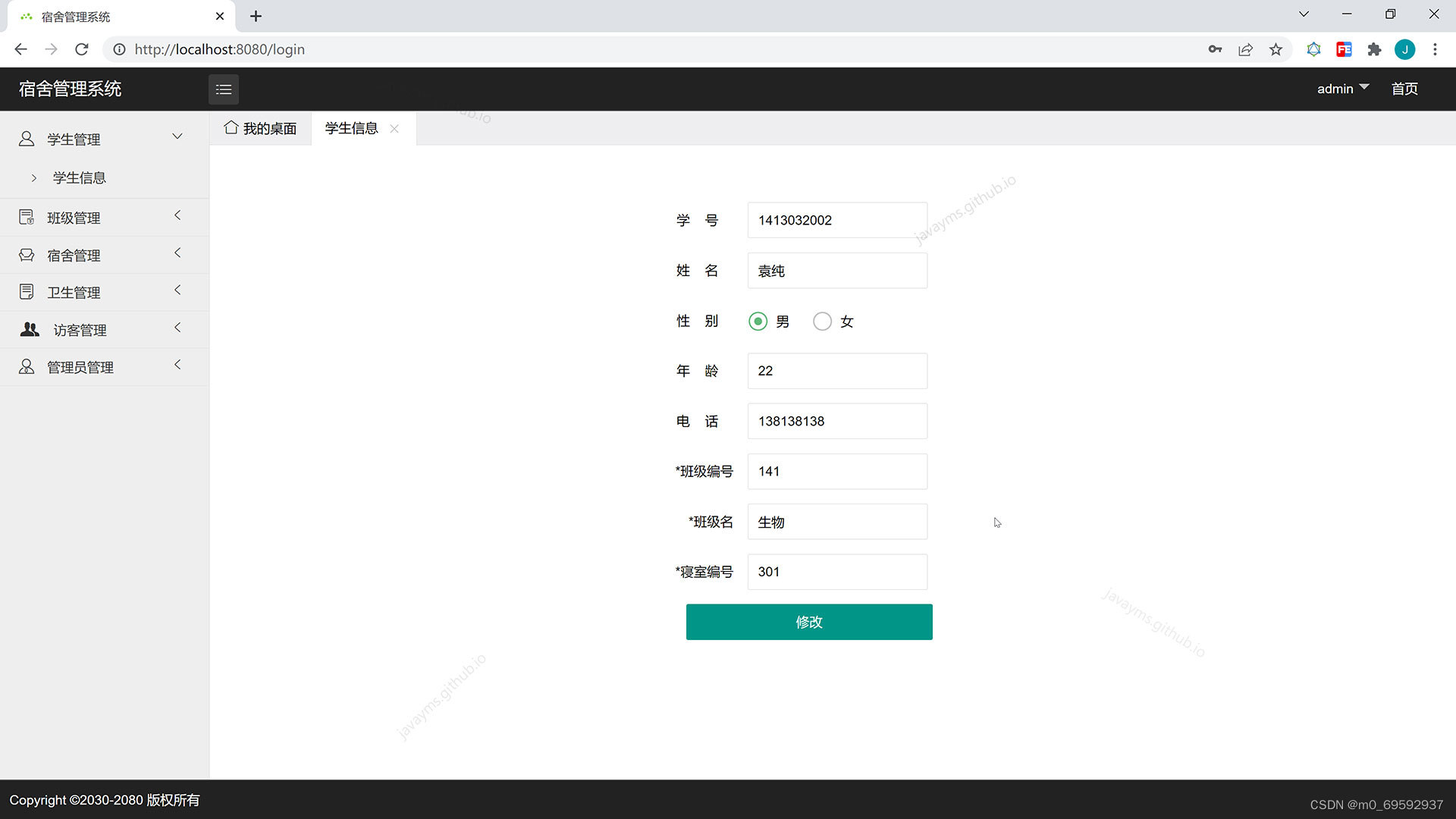Image resolution: width=1456 pixels, height=819 pixels.
Task: Open the 学生信息 submenu item
Action: pyautogui.click(x=80, y=177)
